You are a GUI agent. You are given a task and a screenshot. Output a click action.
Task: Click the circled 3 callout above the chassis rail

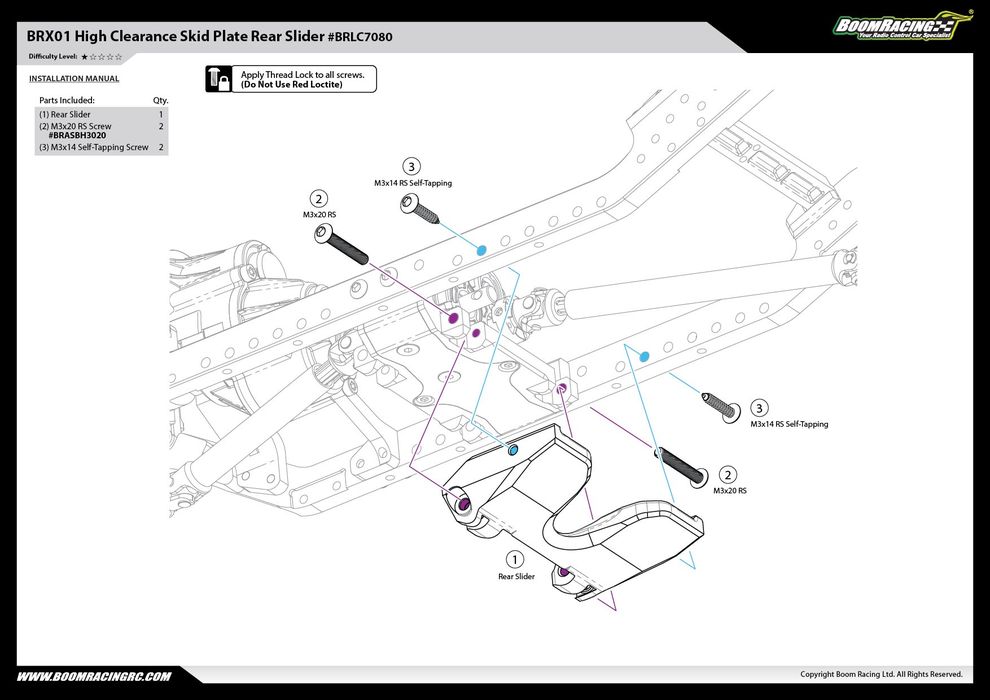coord(411,166)
